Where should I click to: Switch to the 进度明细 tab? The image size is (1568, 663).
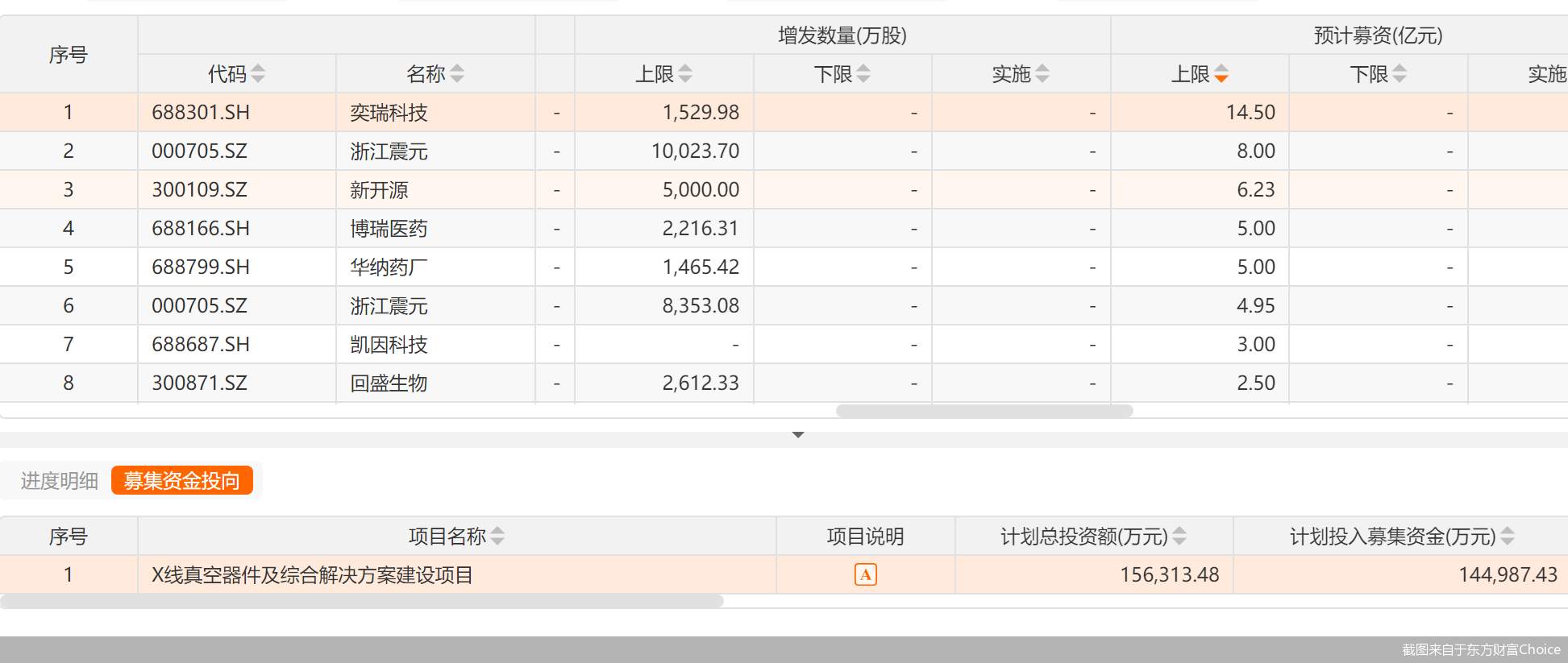click(x=59, y=481)
